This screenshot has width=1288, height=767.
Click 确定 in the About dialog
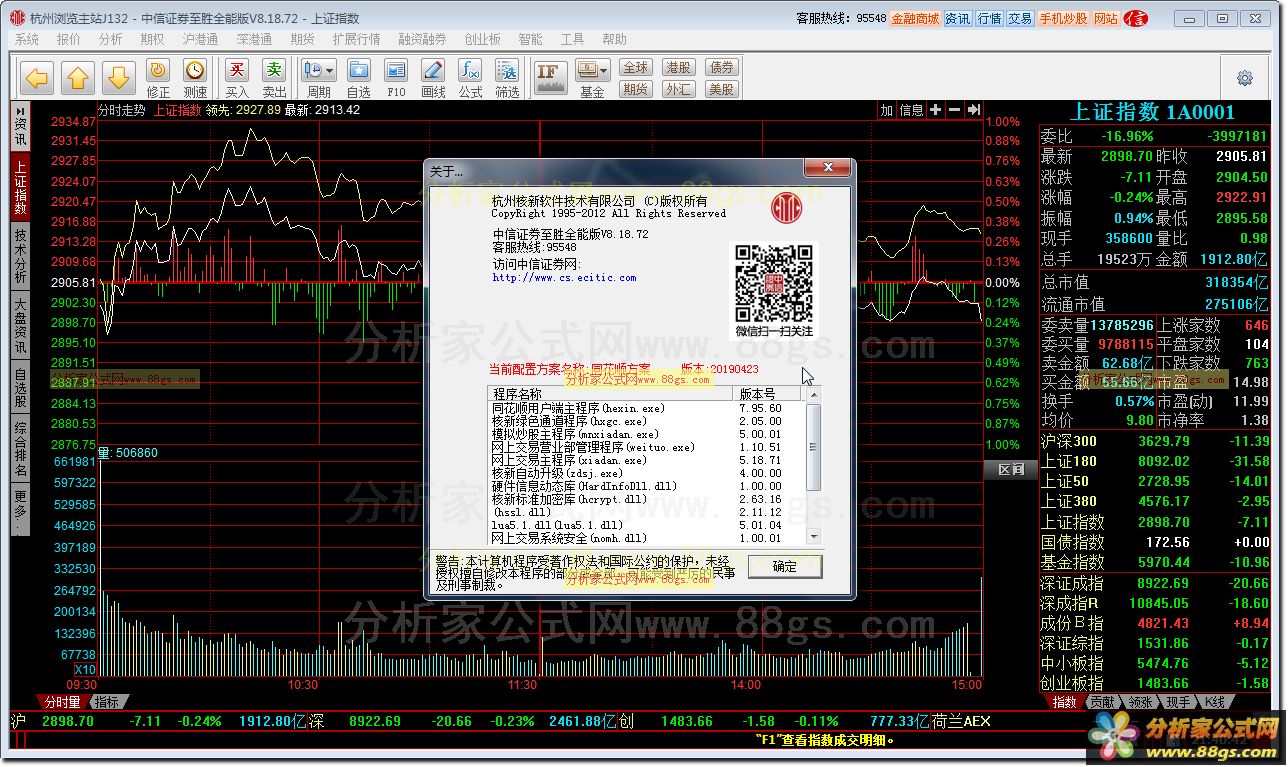785,566
